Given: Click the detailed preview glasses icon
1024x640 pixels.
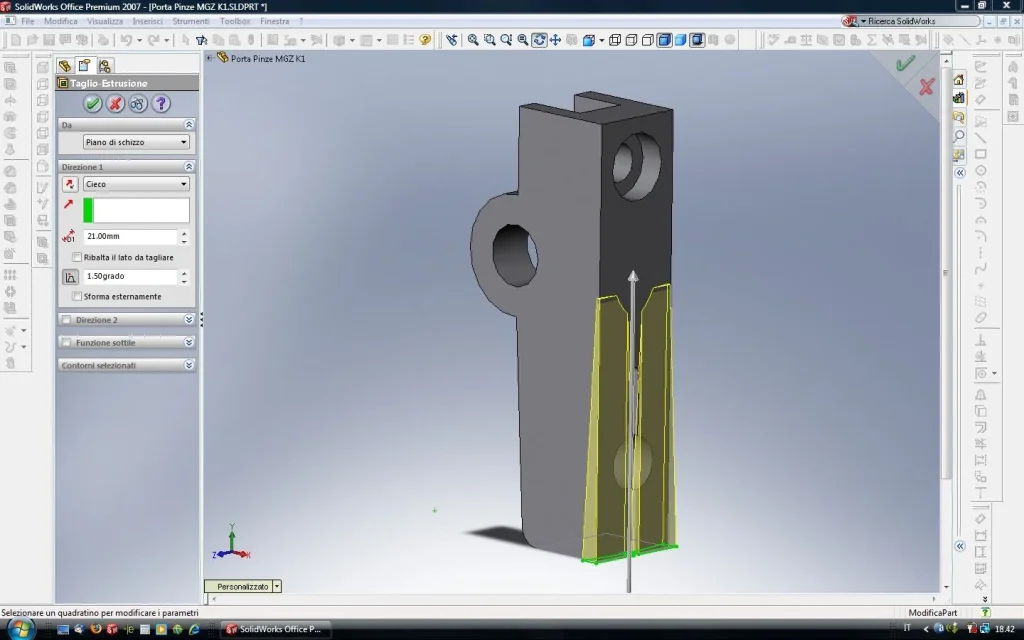Looking at the screenshot, I should coord(138,104).
